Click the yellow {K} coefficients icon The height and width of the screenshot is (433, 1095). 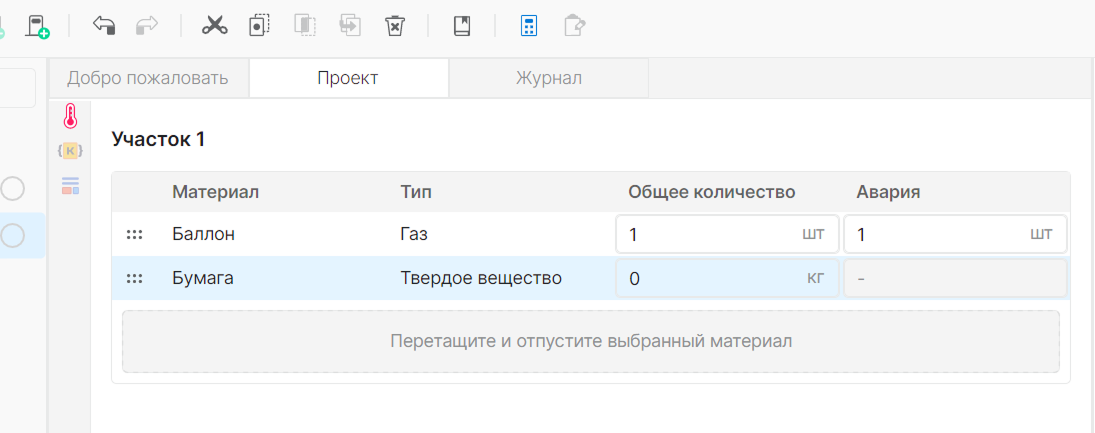(x=70, y=150)
